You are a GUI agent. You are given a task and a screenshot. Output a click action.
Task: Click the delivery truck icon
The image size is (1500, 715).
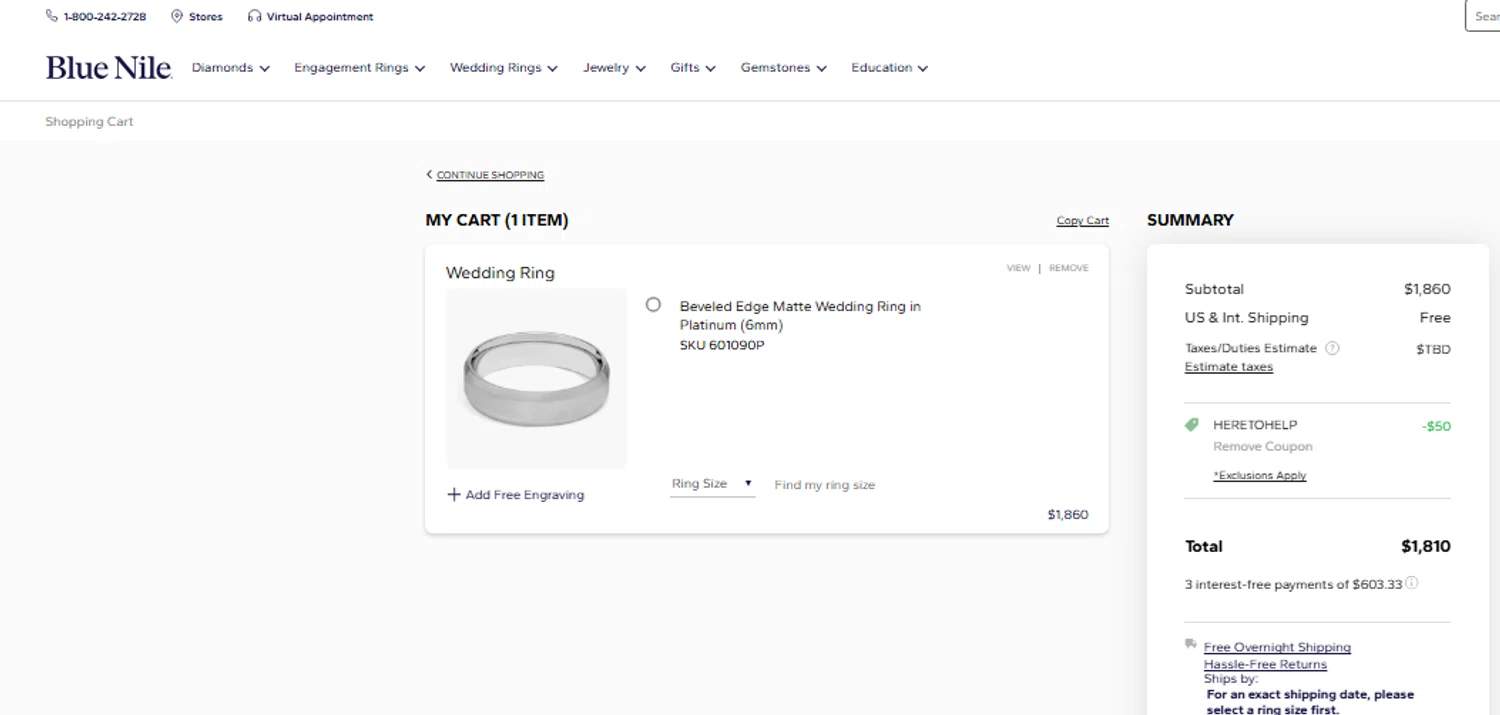click(x=1191, y=644)
